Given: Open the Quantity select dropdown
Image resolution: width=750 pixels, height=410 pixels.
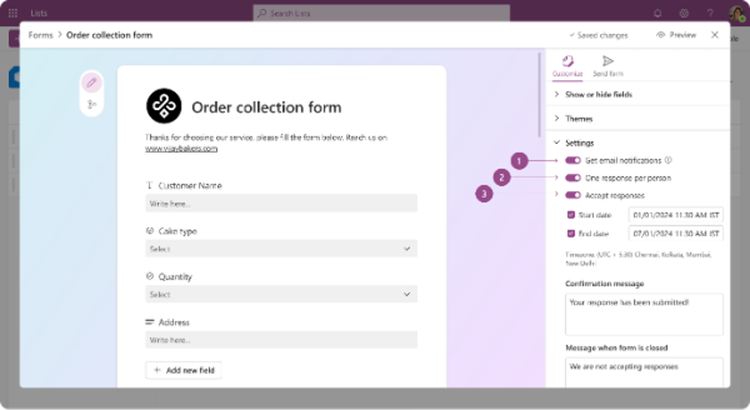Looking at the screenshot, I should coord(281,294).
